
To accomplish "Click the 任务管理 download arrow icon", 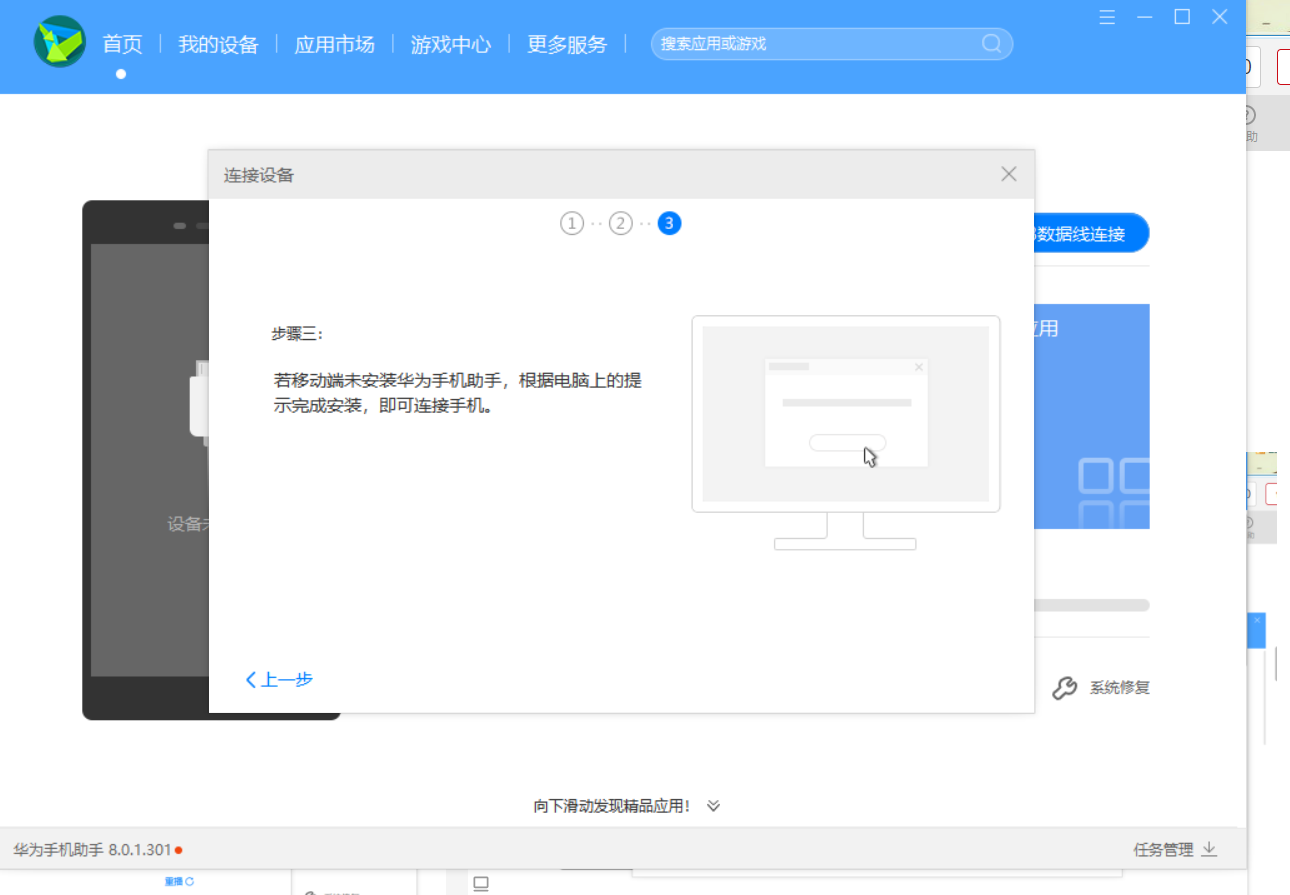I will coord(1209,850).
